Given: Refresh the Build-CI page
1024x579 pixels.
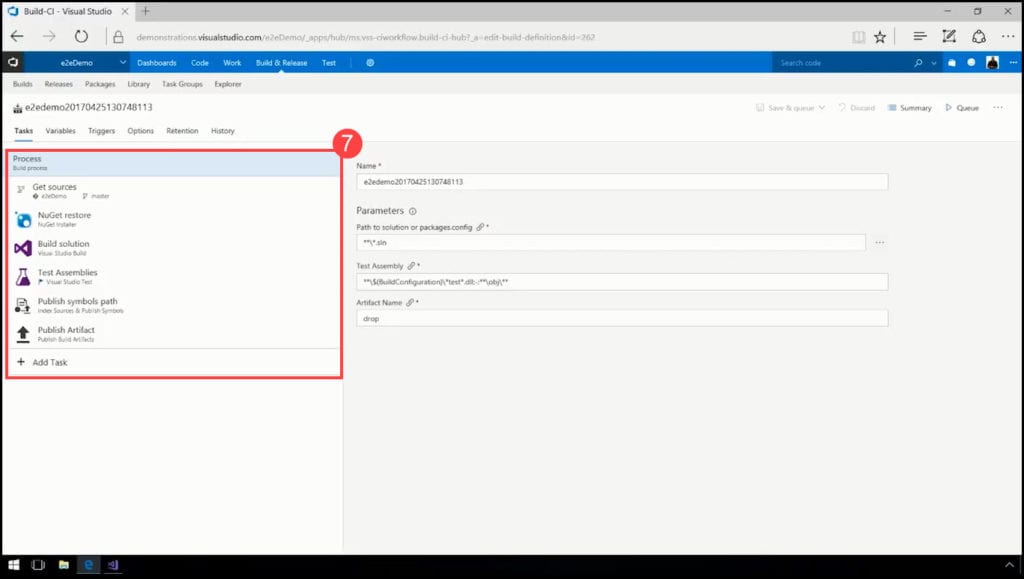Looking at the screenshot, I should click(x=81, y=37).
